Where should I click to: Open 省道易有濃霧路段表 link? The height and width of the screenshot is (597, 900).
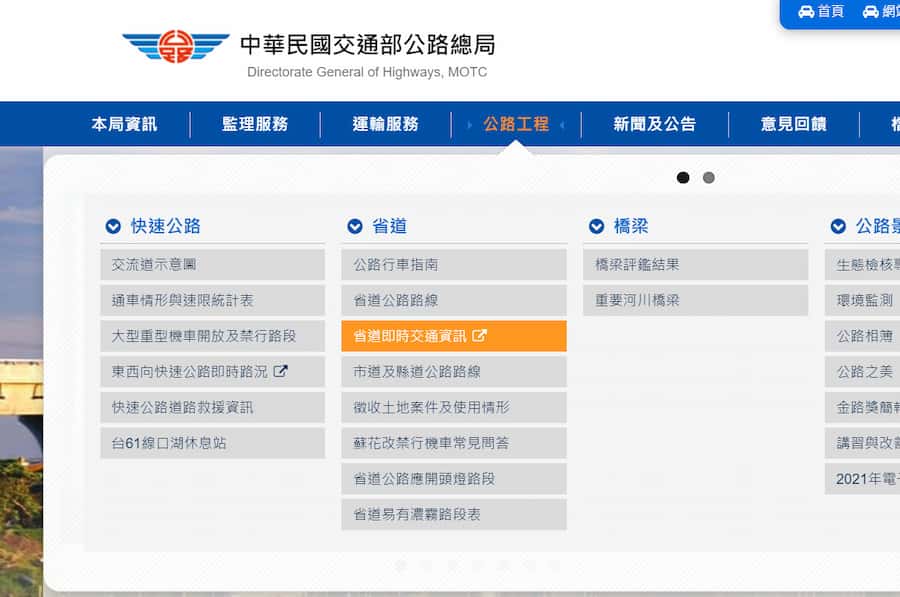point(454,514)
